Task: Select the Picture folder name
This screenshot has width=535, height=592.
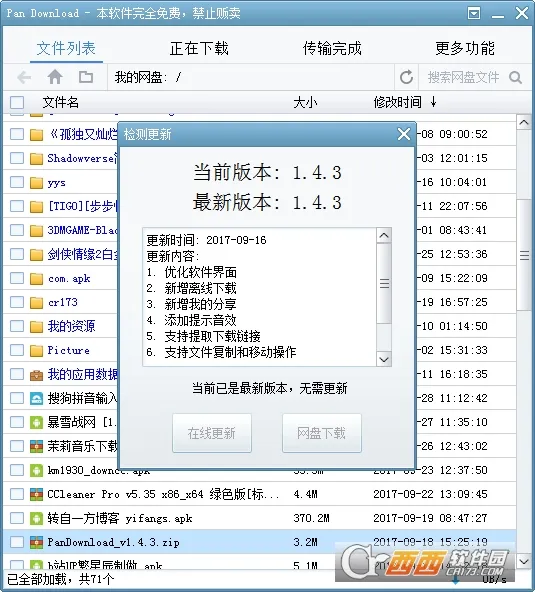Action: pos(69,350)
